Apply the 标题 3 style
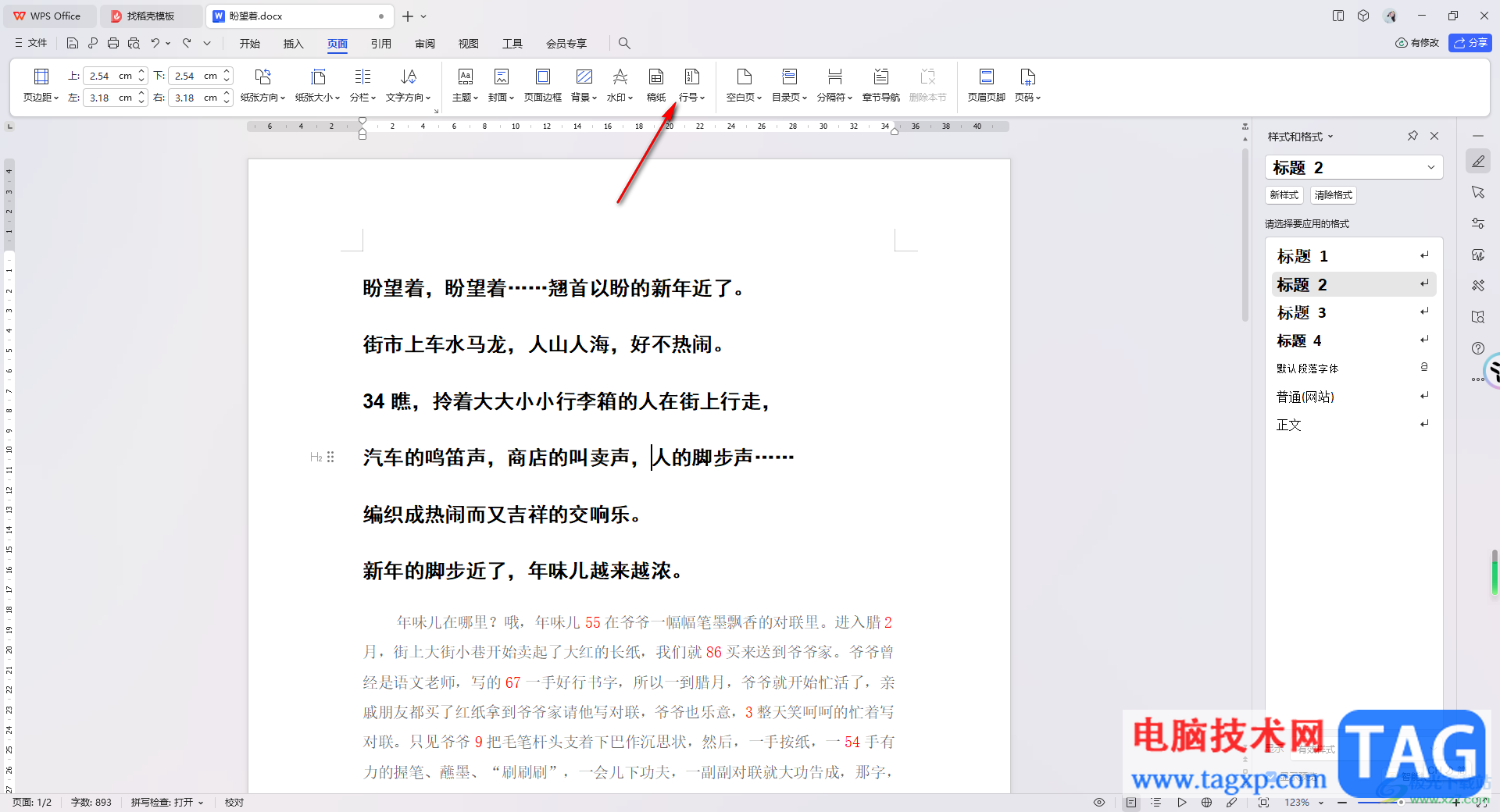This screenshot has height=812, width=1500. pyautogui.click(x=1354, y=312)
